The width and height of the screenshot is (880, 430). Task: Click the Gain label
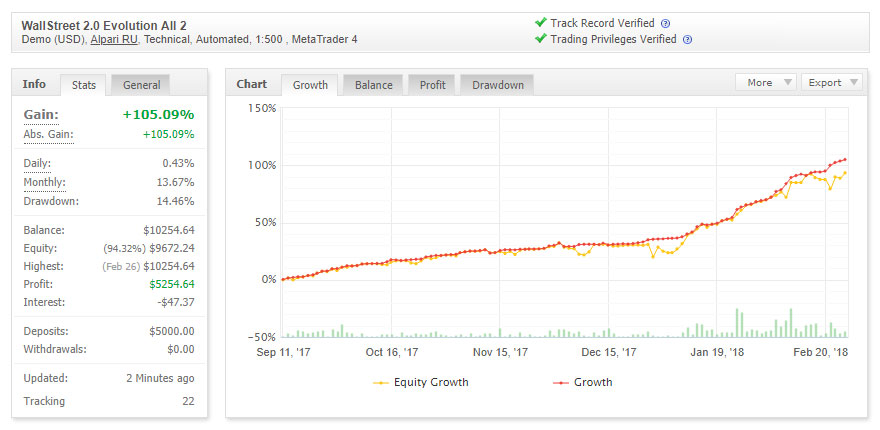[x=41, y=115]
